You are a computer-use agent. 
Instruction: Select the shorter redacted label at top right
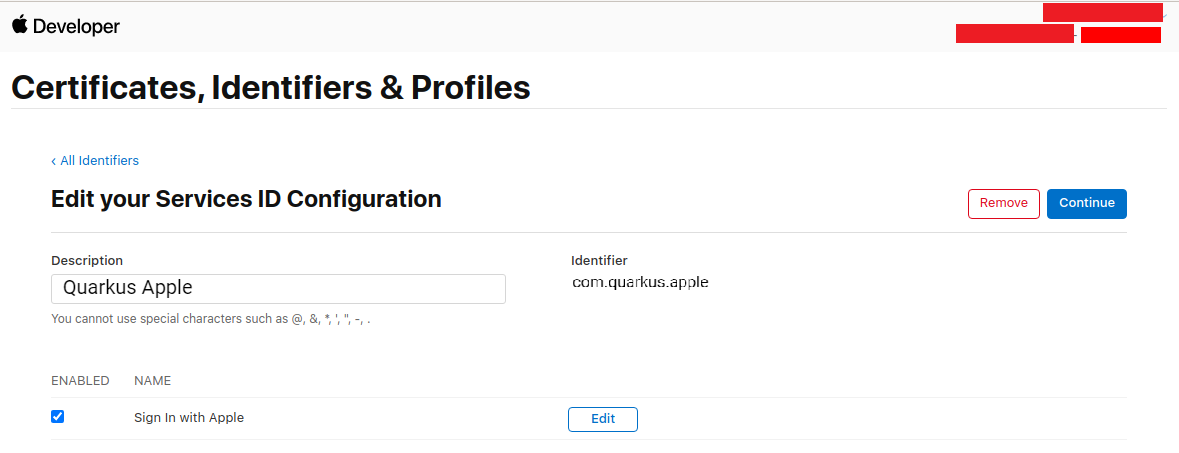[x=1120, y=35]
